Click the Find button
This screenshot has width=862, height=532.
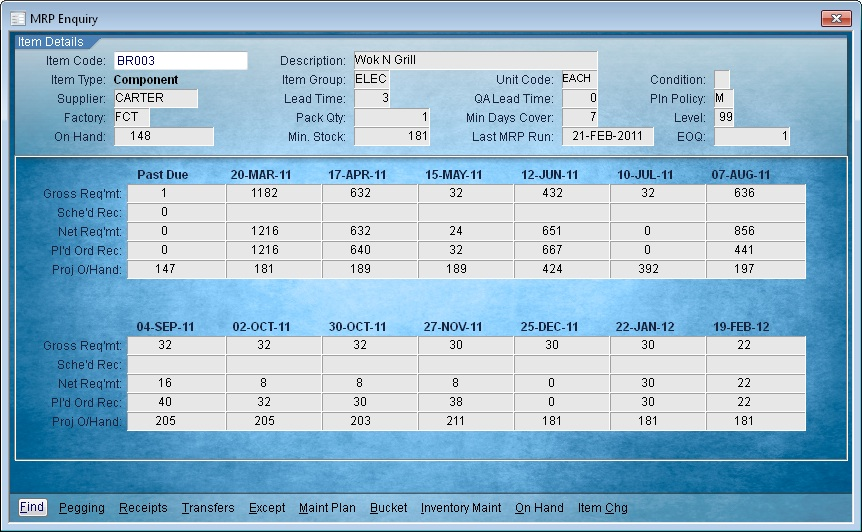[x=31, y=507]
